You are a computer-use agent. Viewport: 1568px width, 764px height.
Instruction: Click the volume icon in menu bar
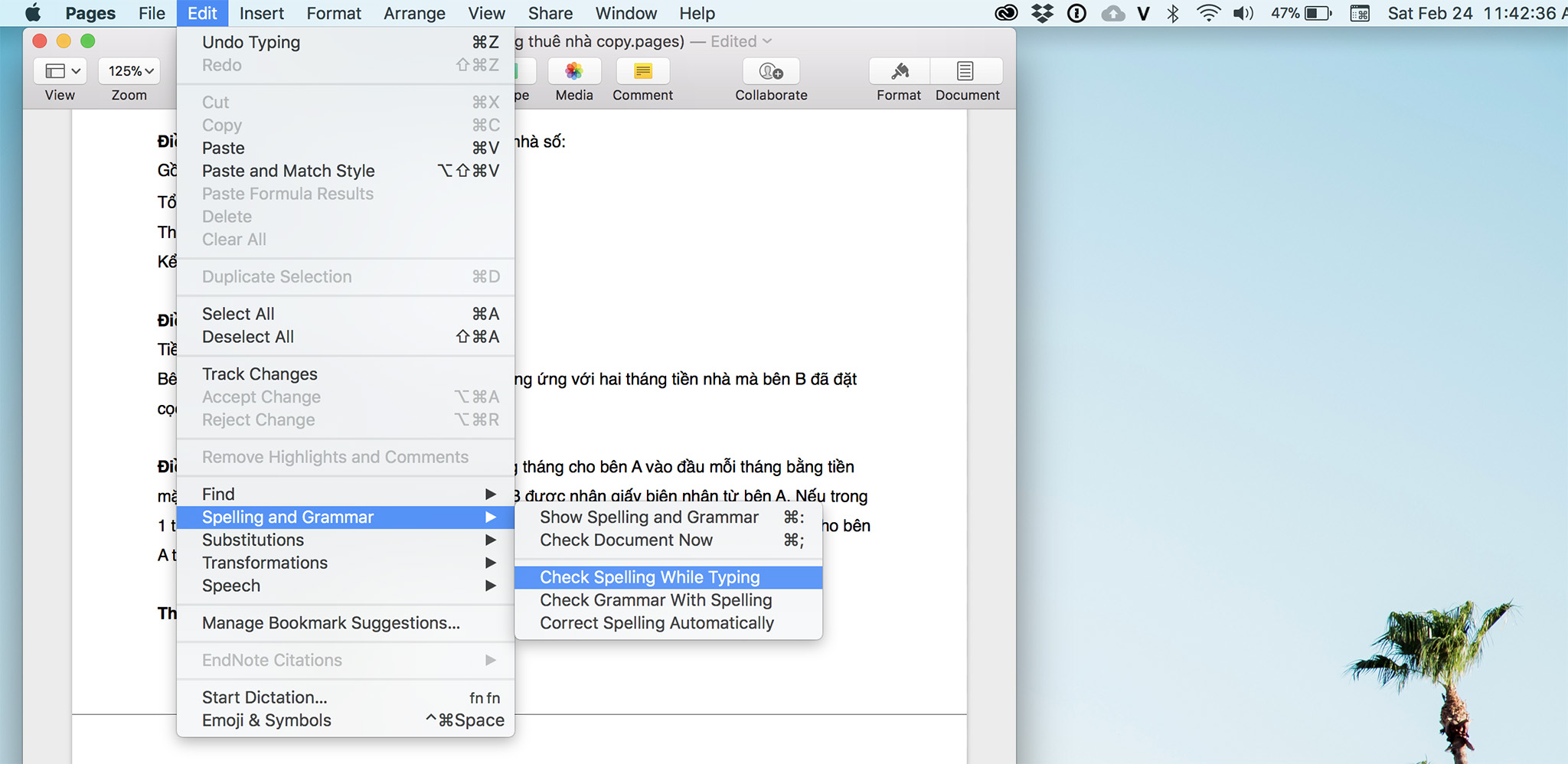click(x=1243, y=13)
